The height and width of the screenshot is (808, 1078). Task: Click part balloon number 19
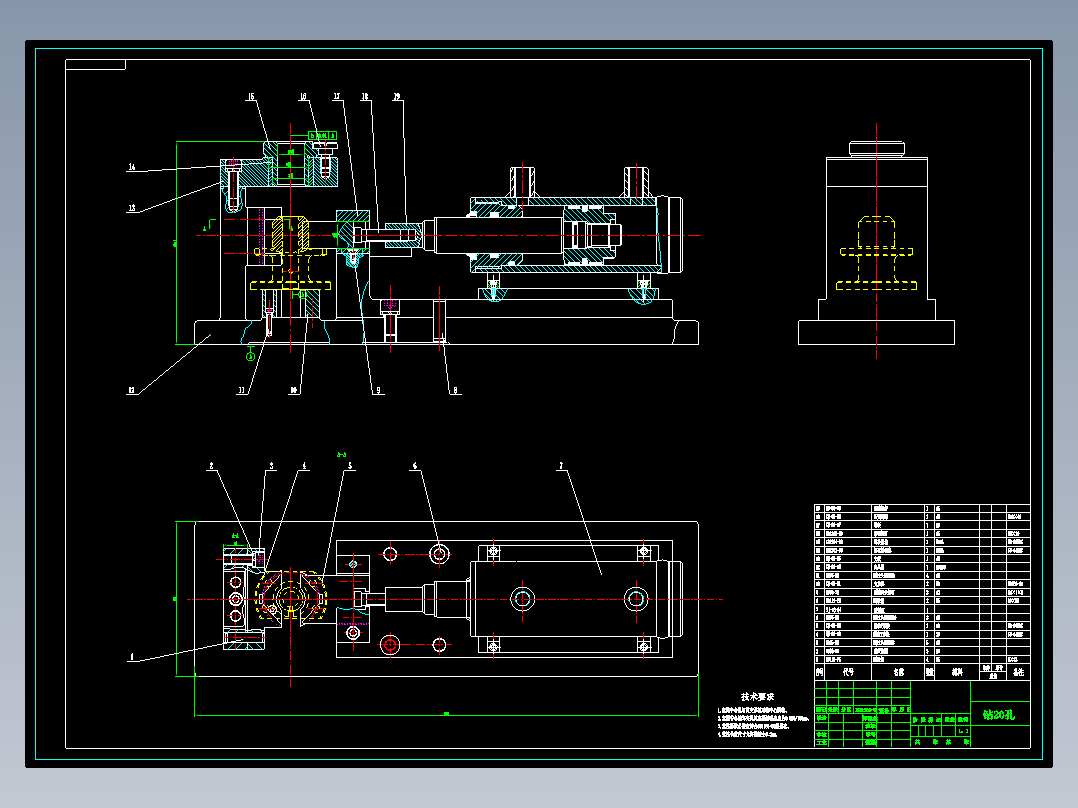coord(397,97)
